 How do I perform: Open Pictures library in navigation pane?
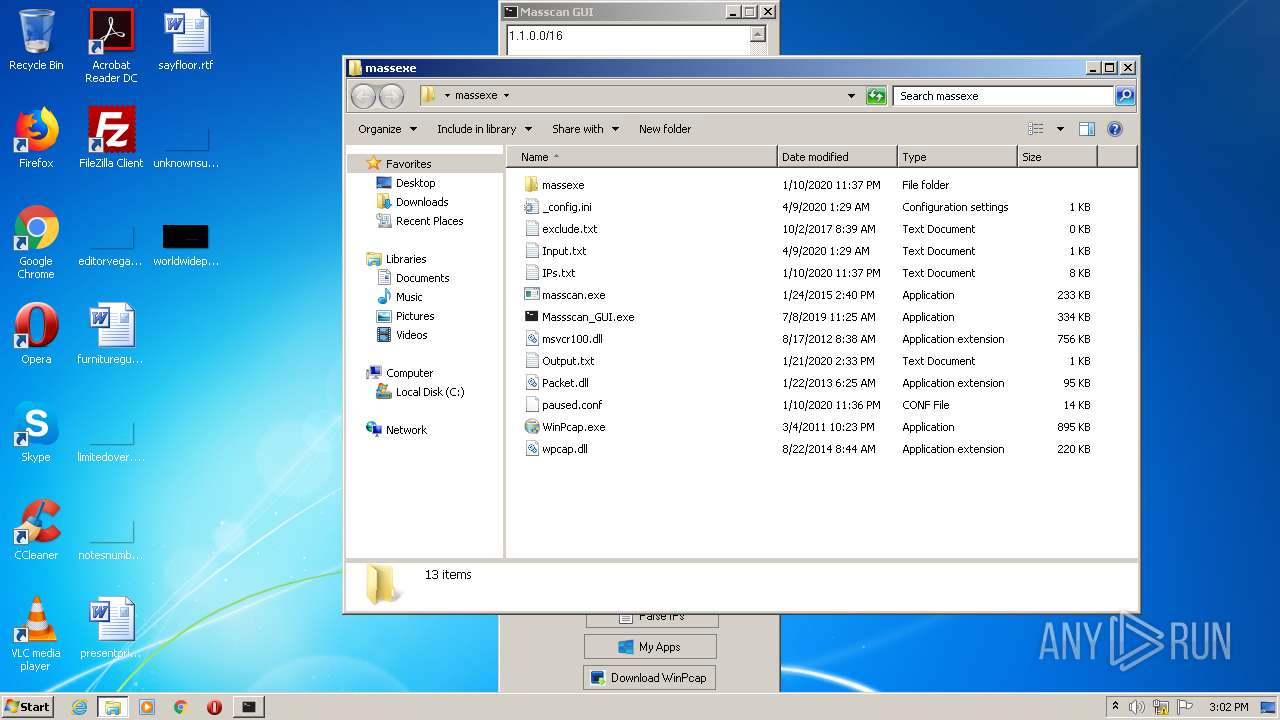(x=415, y=316)
